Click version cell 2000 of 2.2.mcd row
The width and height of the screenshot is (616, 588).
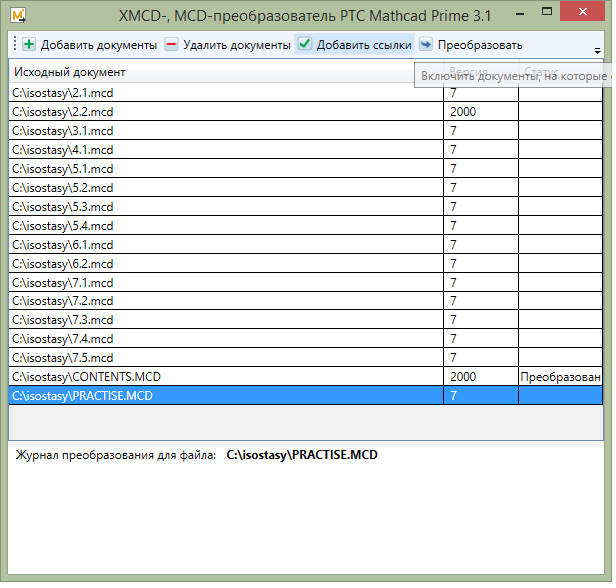481,112
